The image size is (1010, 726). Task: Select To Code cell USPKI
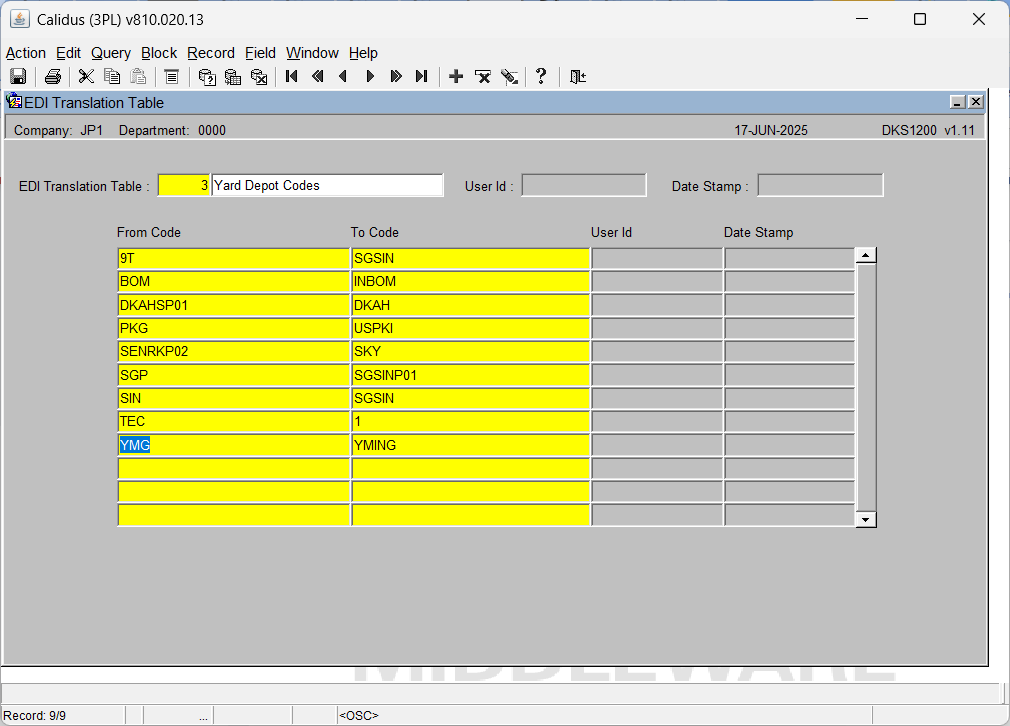point(471,329)
